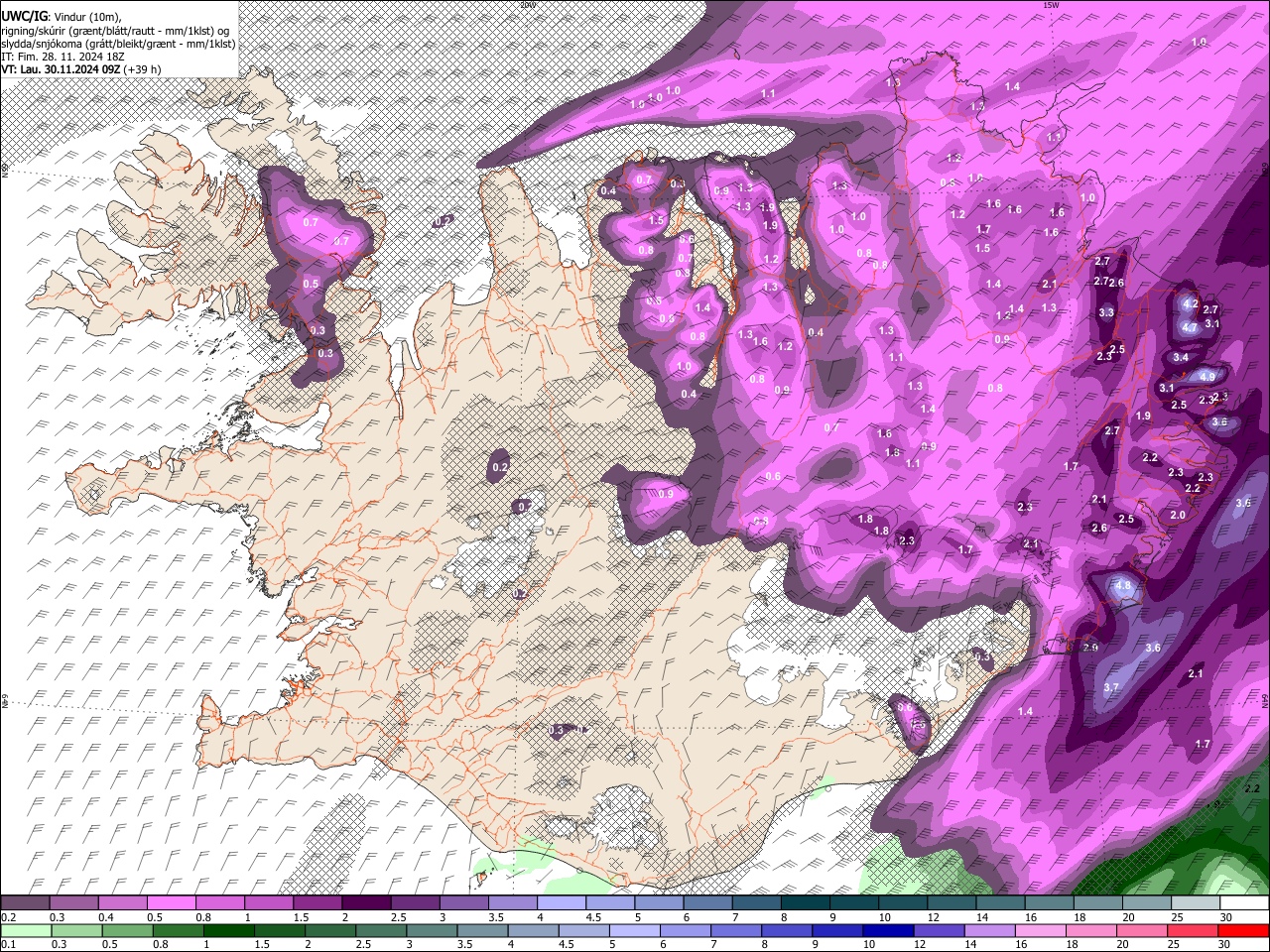Click the 4.2 precipitation value on map

[1192, 304]
